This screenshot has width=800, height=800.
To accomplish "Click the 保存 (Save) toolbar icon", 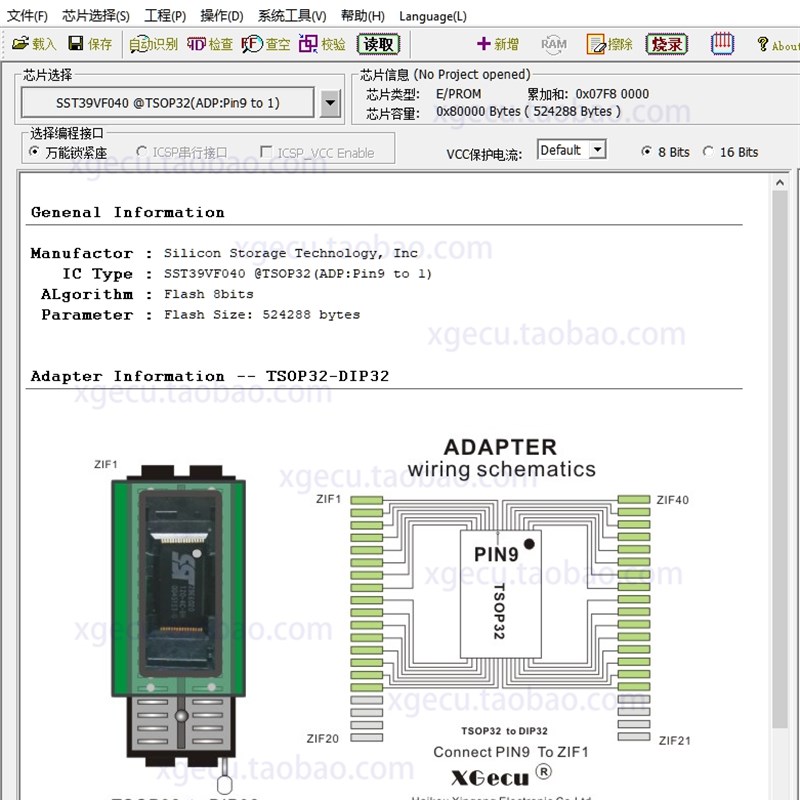I will [x=90, y=44].
